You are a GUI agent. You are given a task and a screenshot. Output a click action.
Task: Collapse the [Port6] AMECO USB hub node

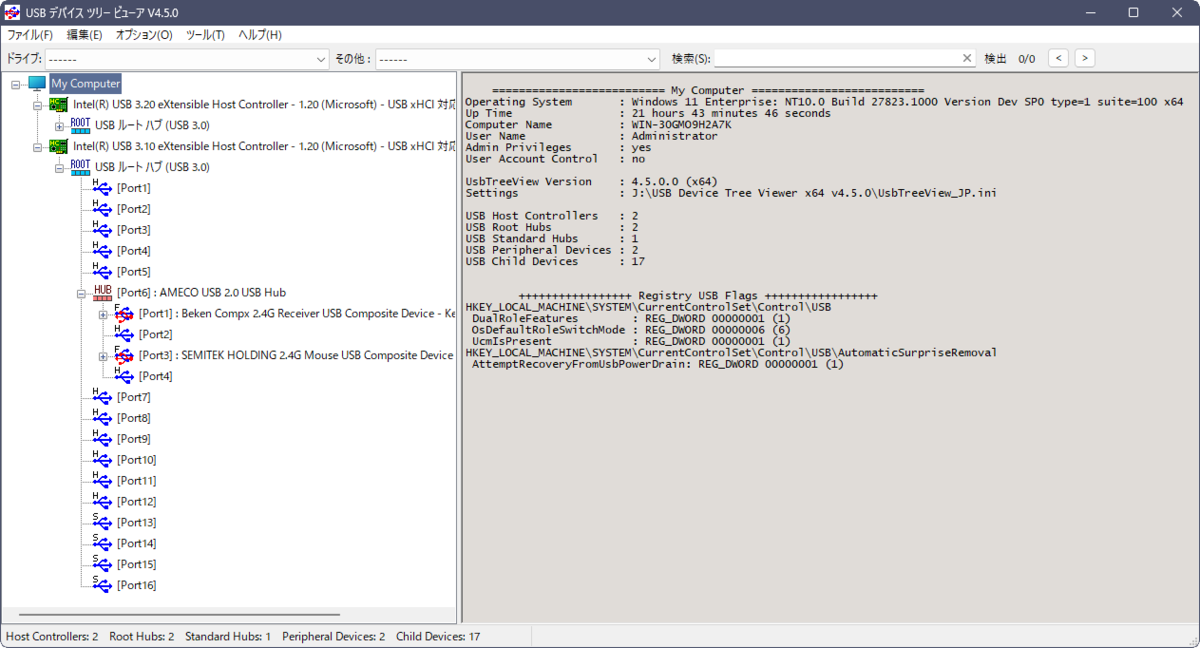pyautogui.click(x=82, y=293)
